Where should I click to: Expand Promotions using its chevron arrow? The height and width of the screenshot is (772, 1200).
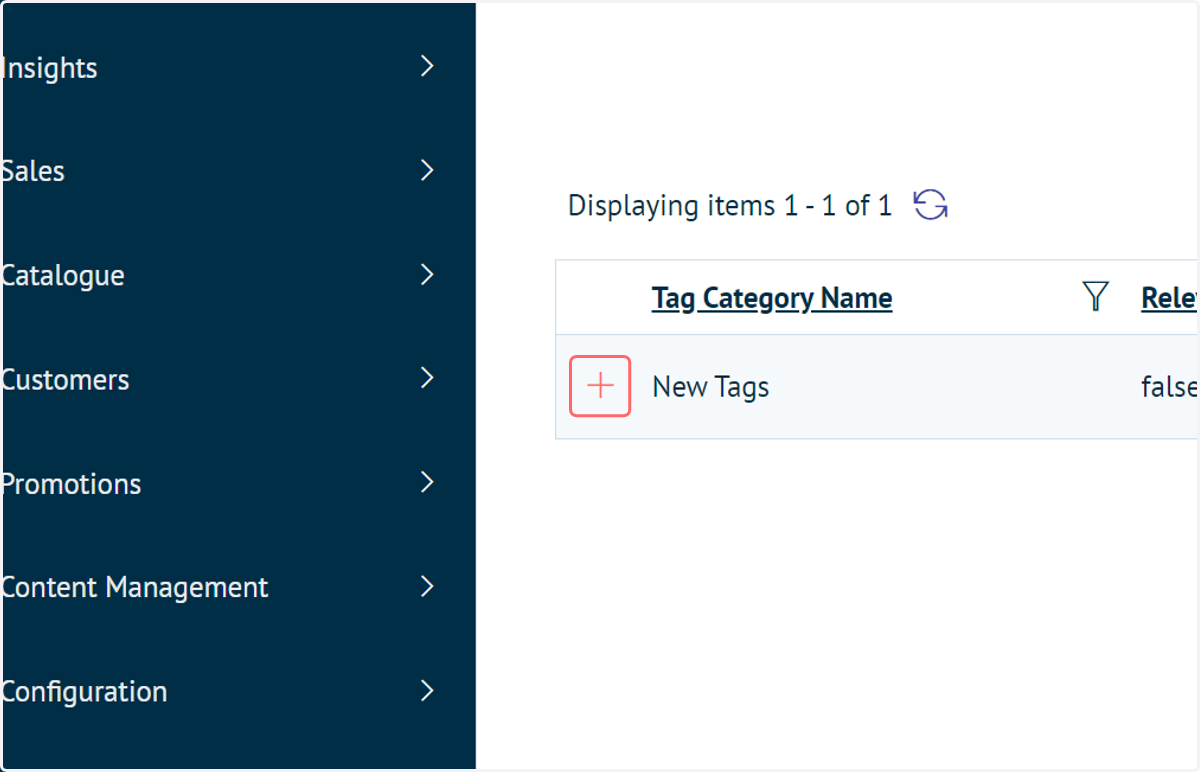(428, 482)
